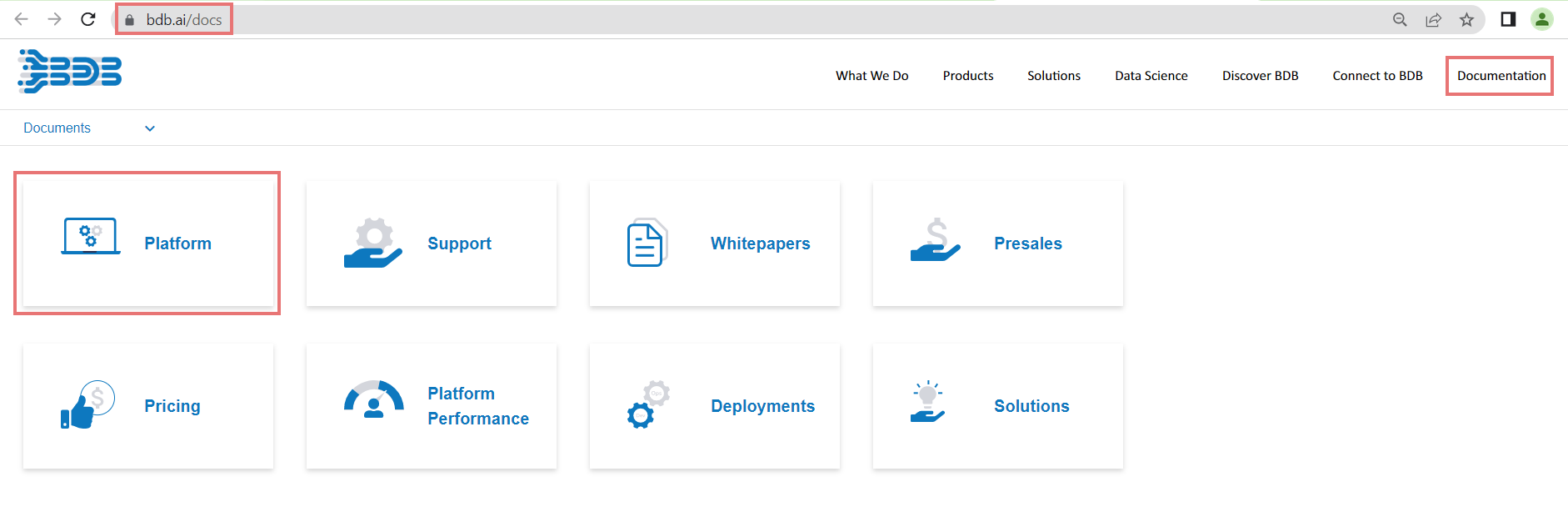Screen dimensions: 1568x517
Task: Select the Documentation nav item
Action: tap(1501, 76)
